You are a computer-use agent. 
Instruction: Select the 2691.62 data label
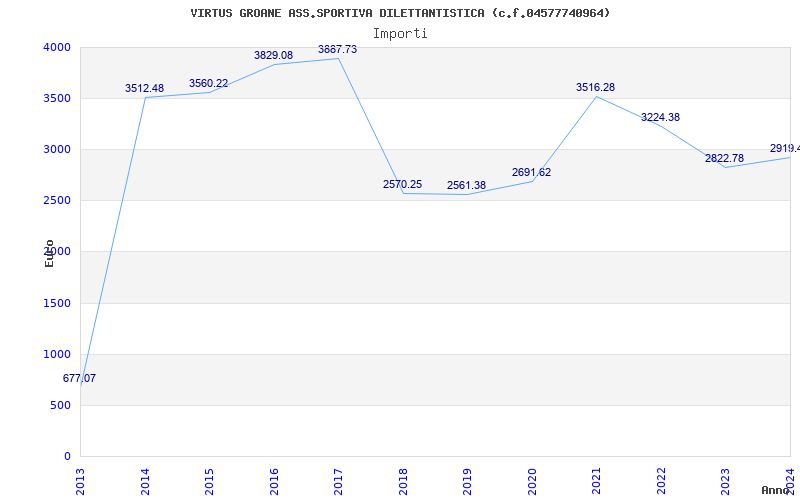532,172
